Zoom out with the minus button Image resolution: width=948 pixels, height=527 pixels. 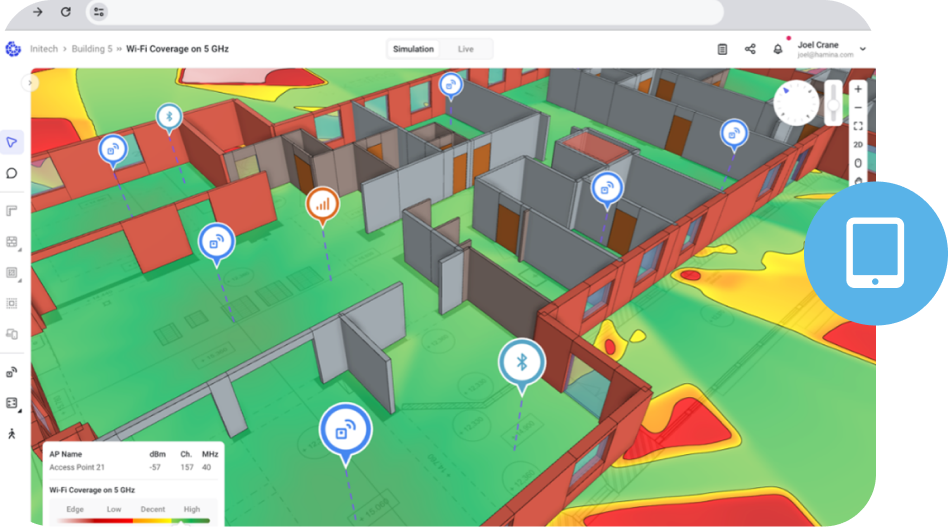pos(858,108)
